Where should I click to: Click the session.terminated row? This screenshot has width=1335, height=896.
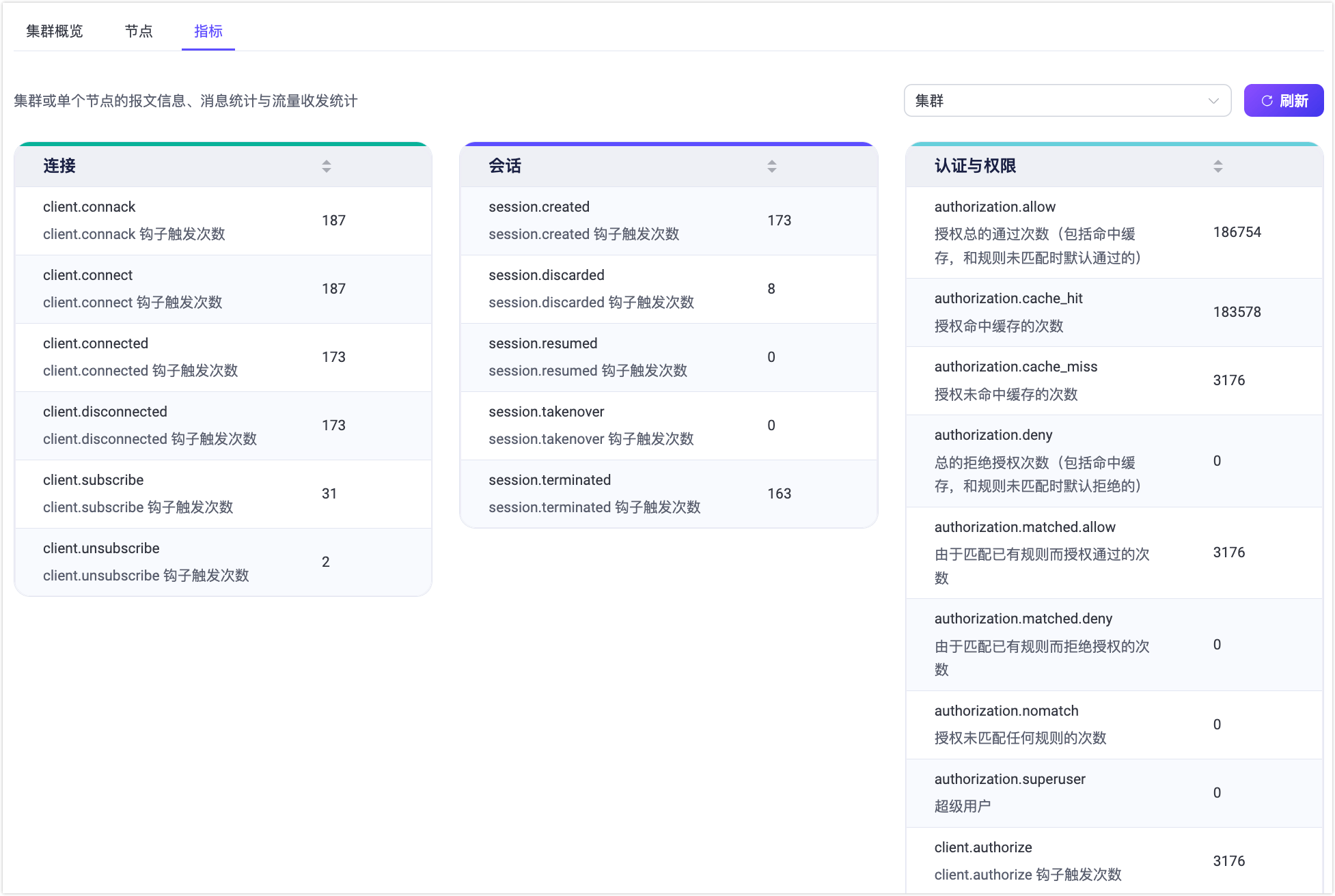(x=668, y=494)
